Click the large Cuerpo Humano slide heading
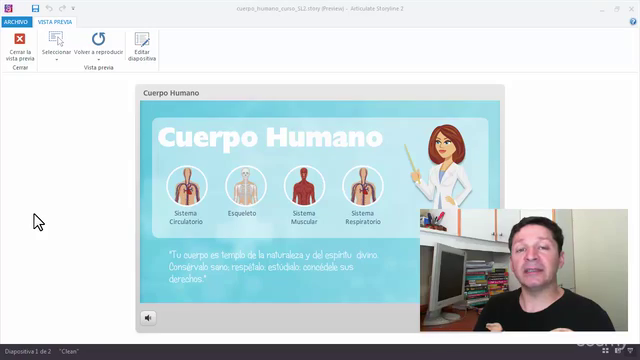 click(x=270, y=138)
